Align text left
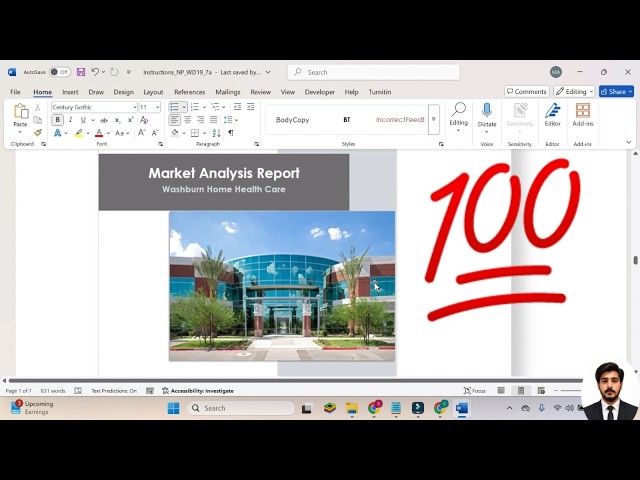Image resolution: width=640 pixels, height=480 pixels. coord(175,120)
